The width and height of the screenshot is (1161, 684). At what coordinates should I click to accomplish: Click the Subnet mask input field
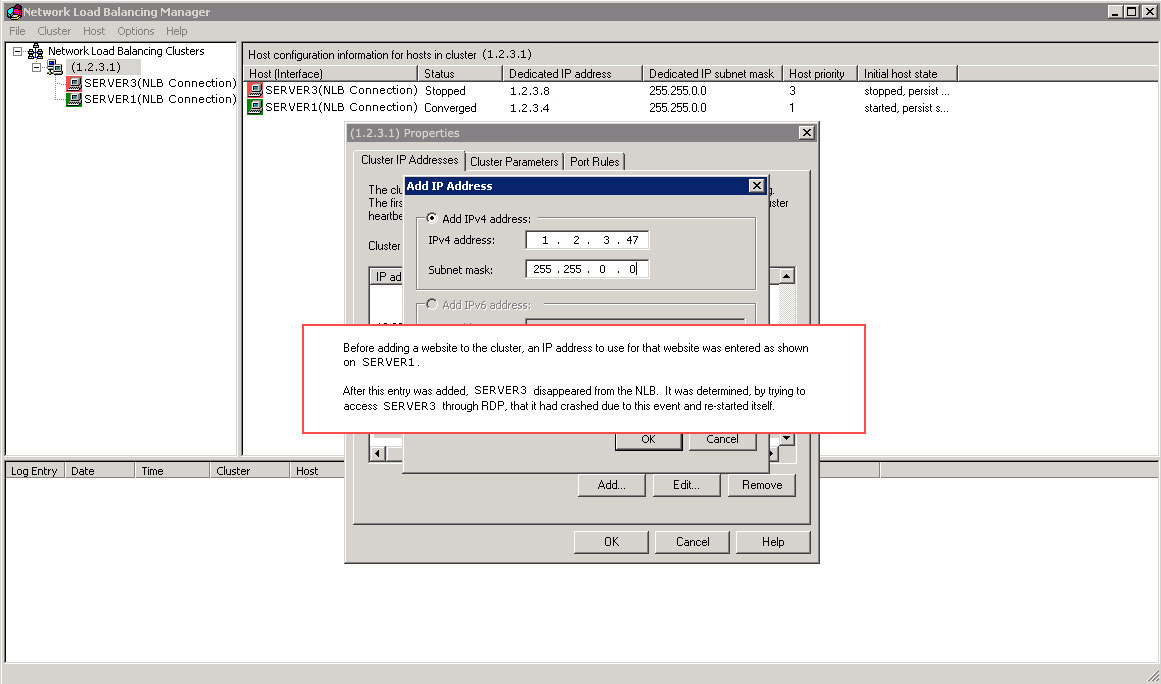587,269
